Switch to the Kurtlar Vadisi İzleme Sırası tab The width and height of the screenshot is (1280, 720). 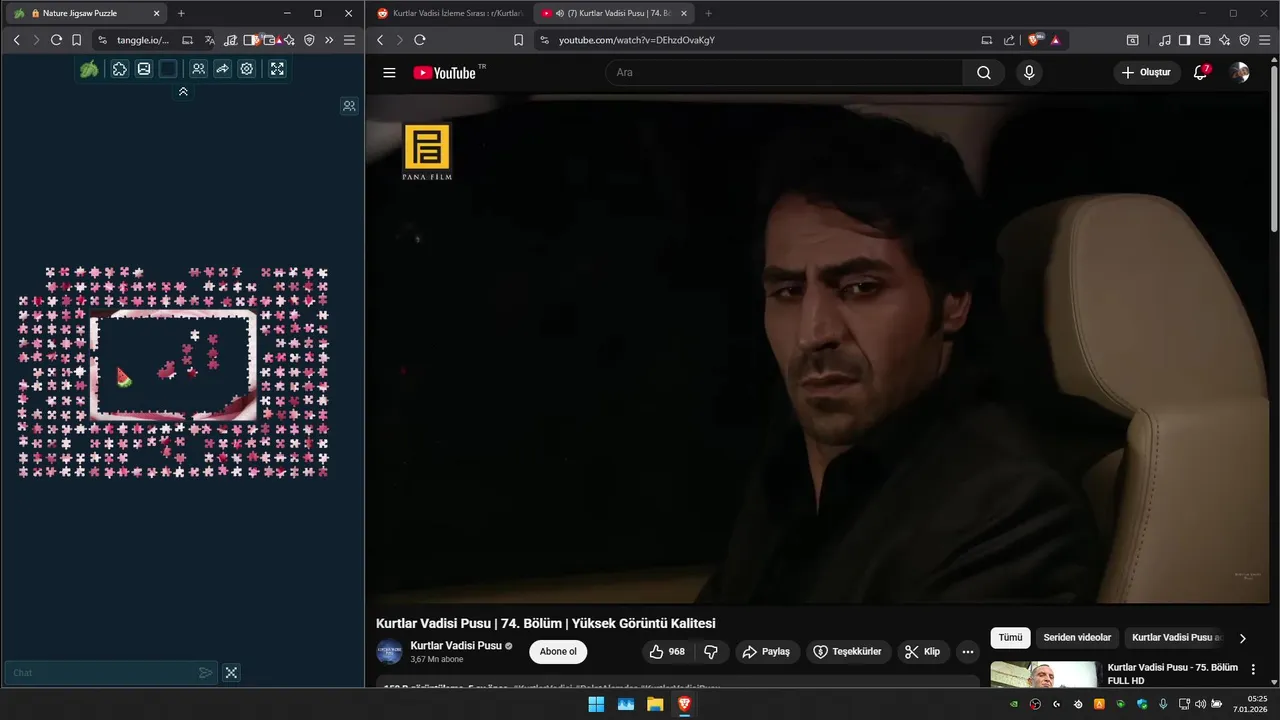pyautogui.click(x=450, y=13)
